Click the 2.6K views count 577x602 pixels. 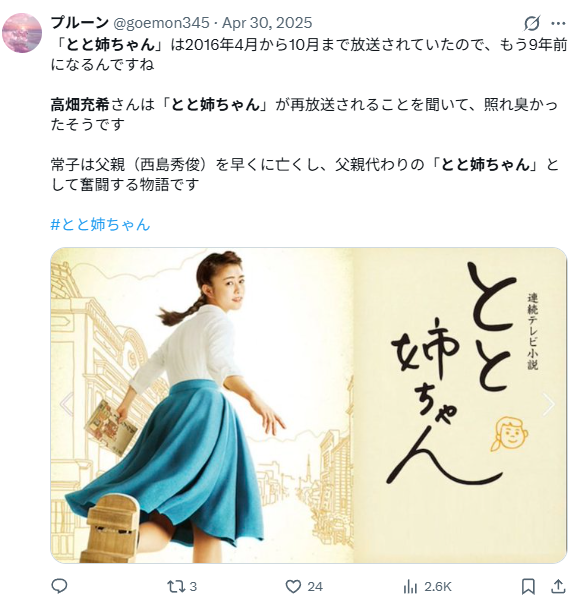coord(438,587)
